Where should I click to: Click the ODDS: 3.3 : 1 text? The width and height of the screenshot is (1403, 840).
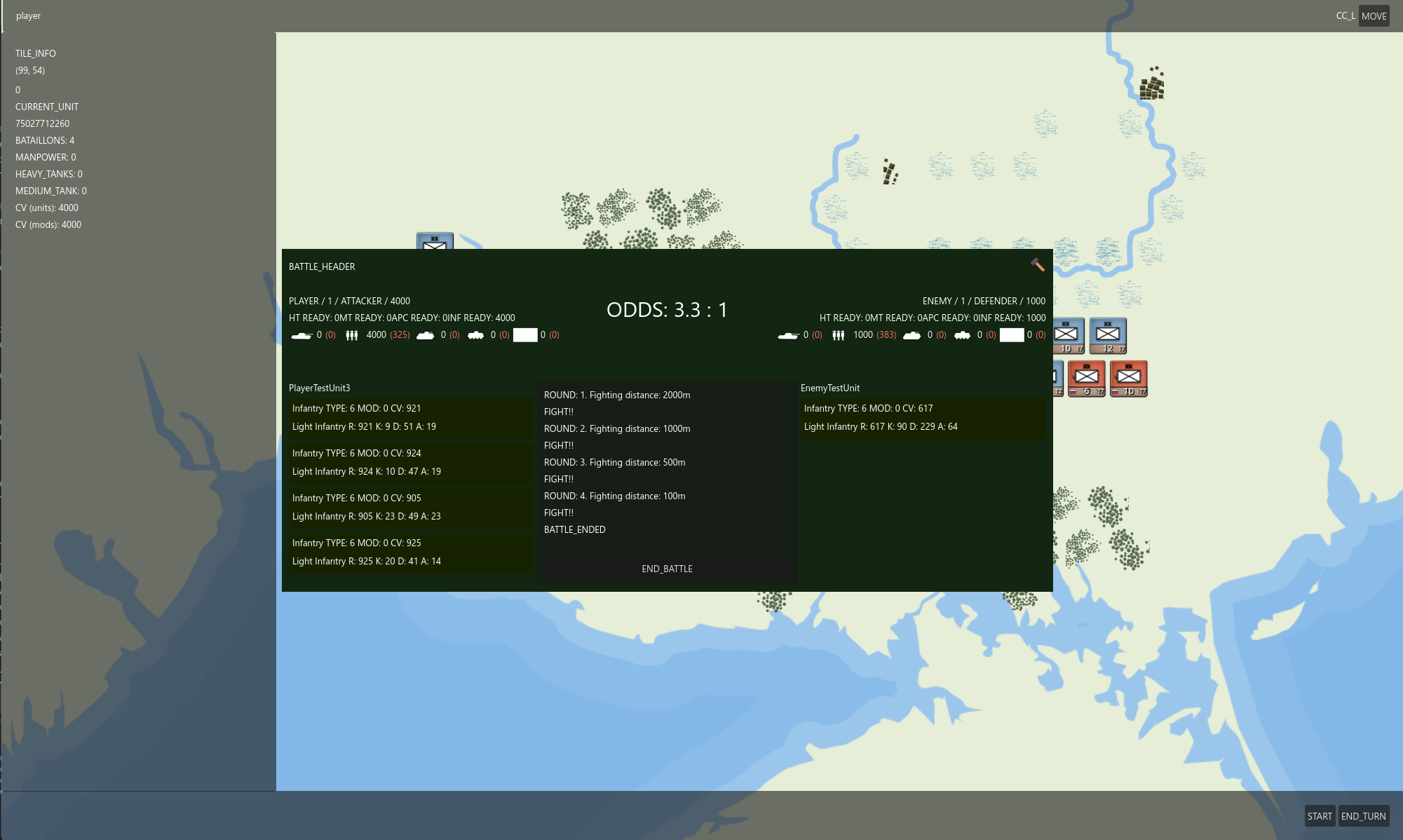tap(667, 310)
